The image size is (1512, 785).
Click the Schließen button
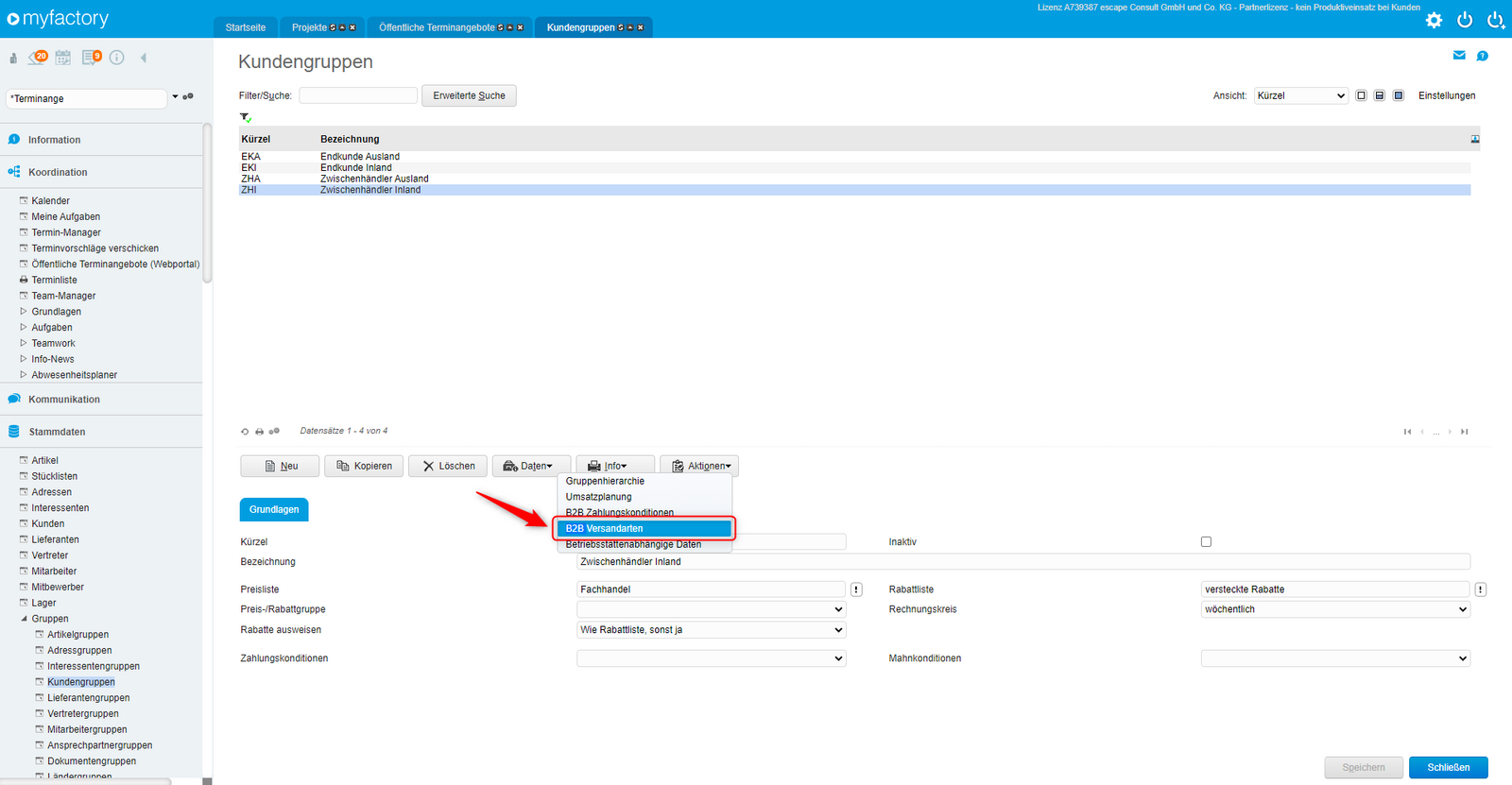(x=1449, y=768)
